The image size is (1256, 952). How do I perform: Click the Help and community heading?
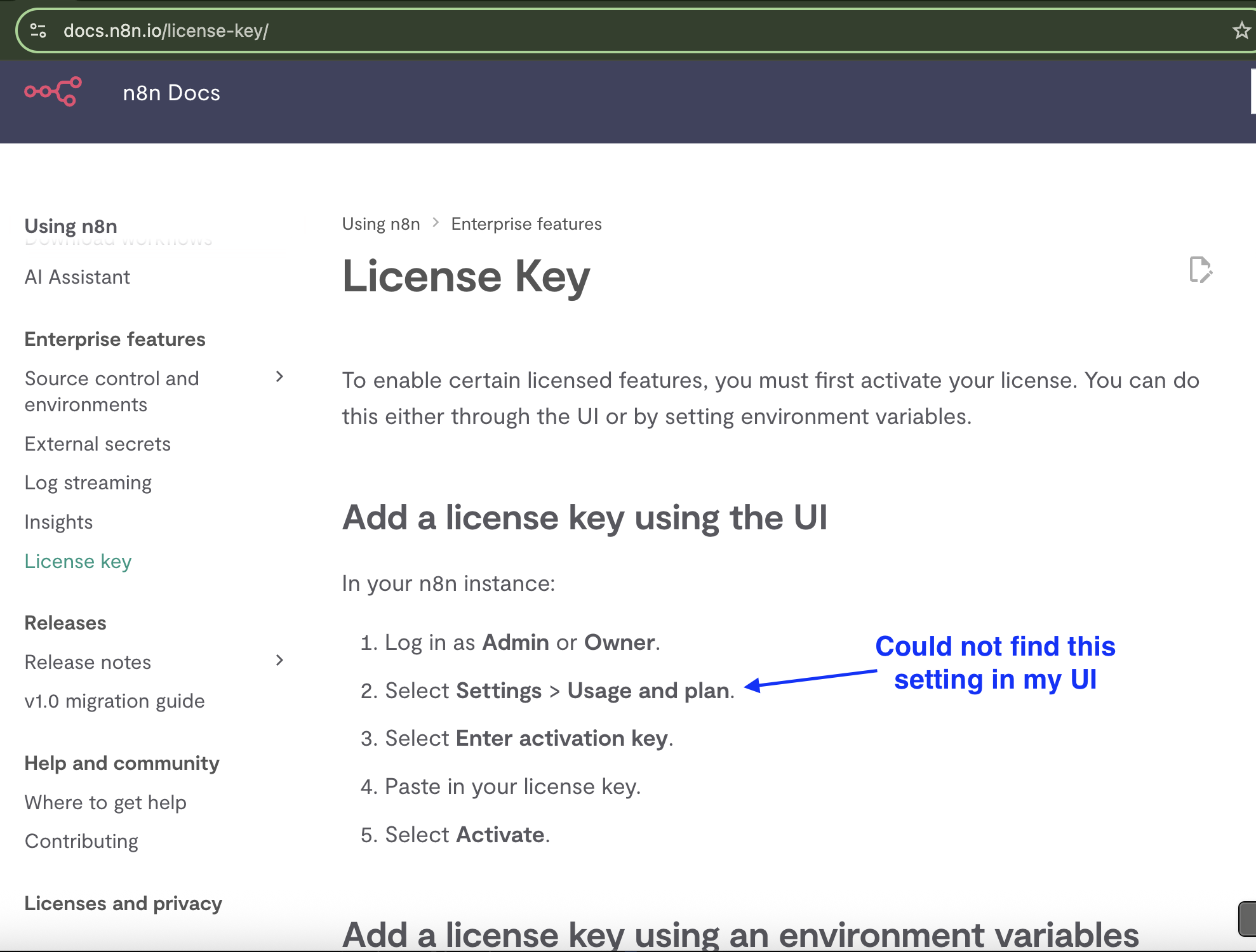click(122, 764)
